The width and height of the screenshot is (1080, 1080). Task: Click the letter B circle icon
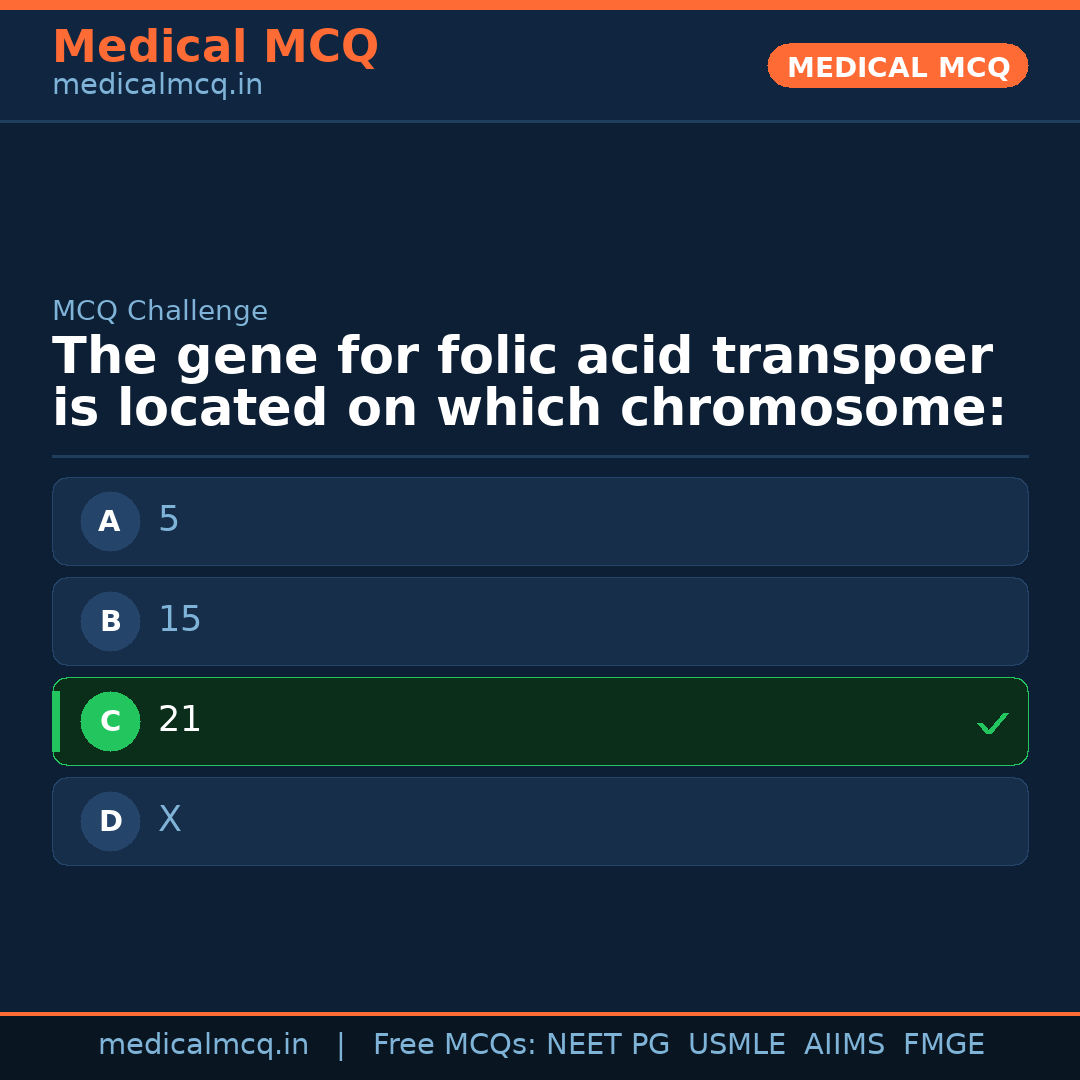click(x=110, y=621)
